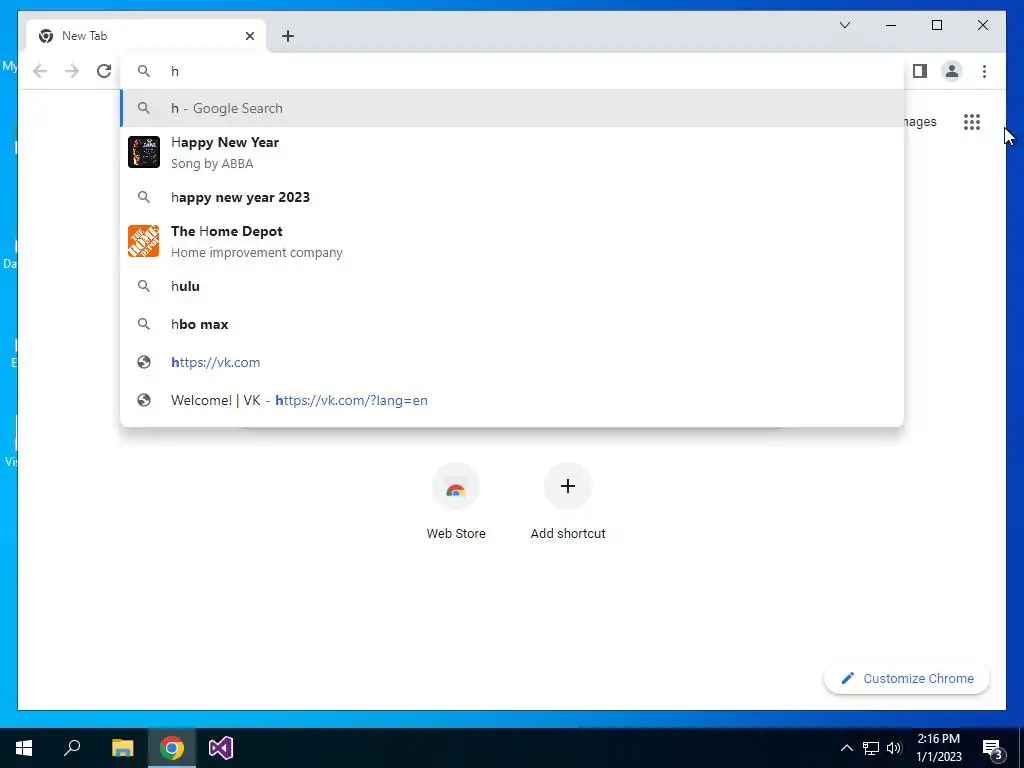The height and width of the screenshot is (768, 1024).
Task: Click the browser forward arrow
Action: tap(72, 71)
